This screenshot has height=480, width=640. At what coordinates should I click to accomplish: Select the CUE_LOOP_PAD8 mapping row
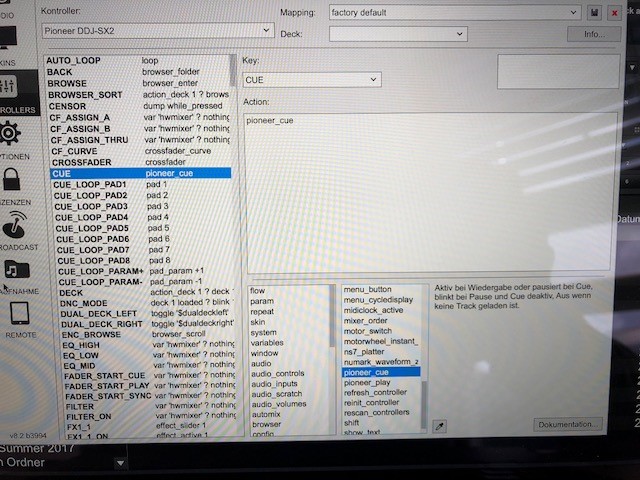pyautogui.click(x=144, y=260)
